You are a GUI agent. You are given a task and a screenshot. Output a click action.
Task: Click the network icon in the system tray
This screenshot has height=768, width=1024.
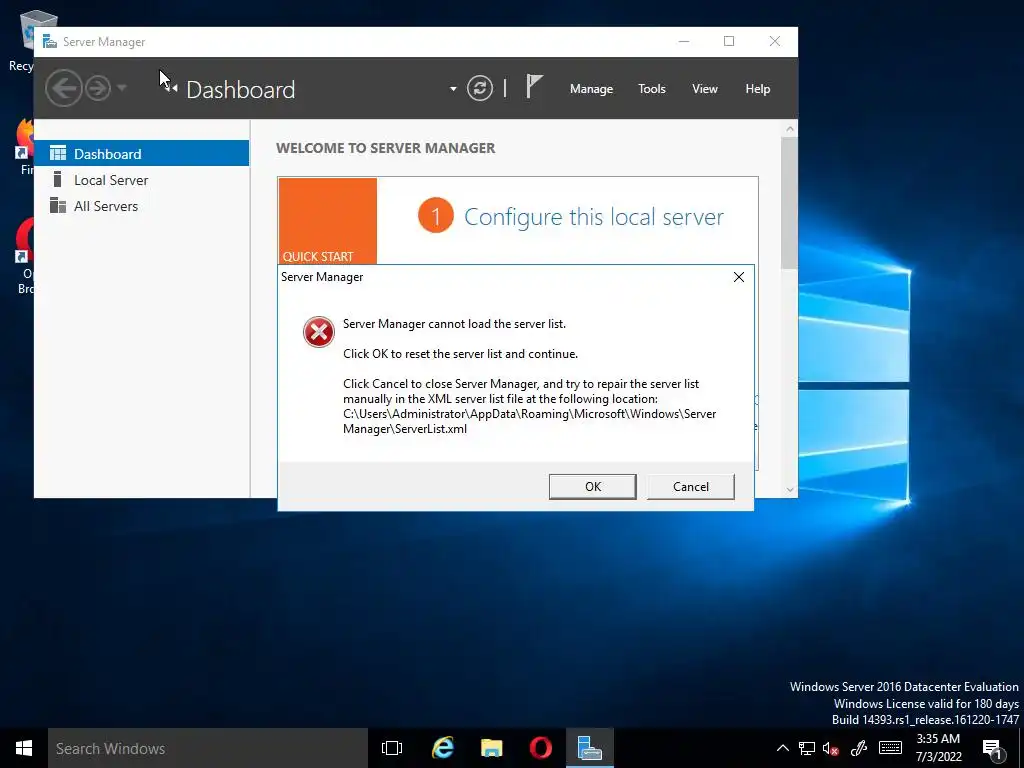pos(807,748)
